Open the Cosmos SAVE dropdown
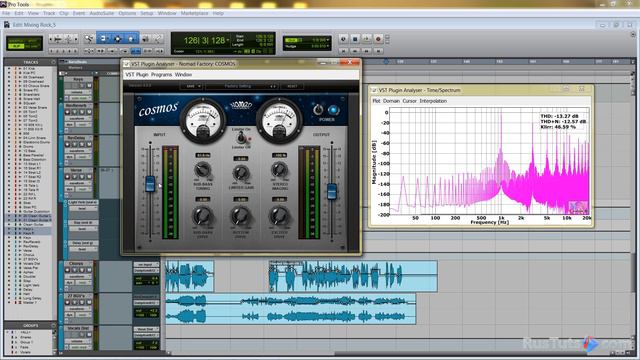 point(191,87)
